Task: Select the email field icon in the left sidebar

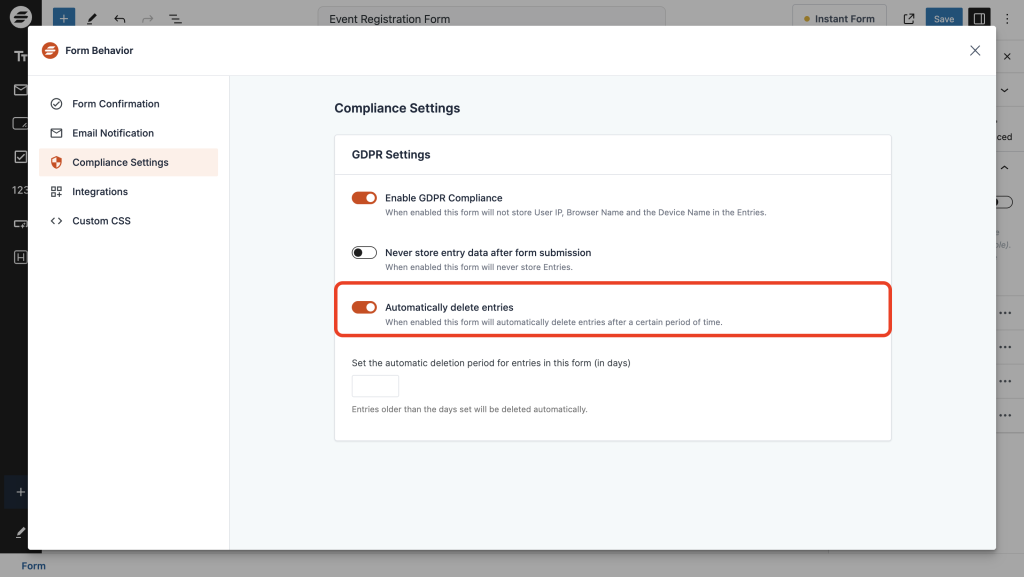Action: pos(20,90)
